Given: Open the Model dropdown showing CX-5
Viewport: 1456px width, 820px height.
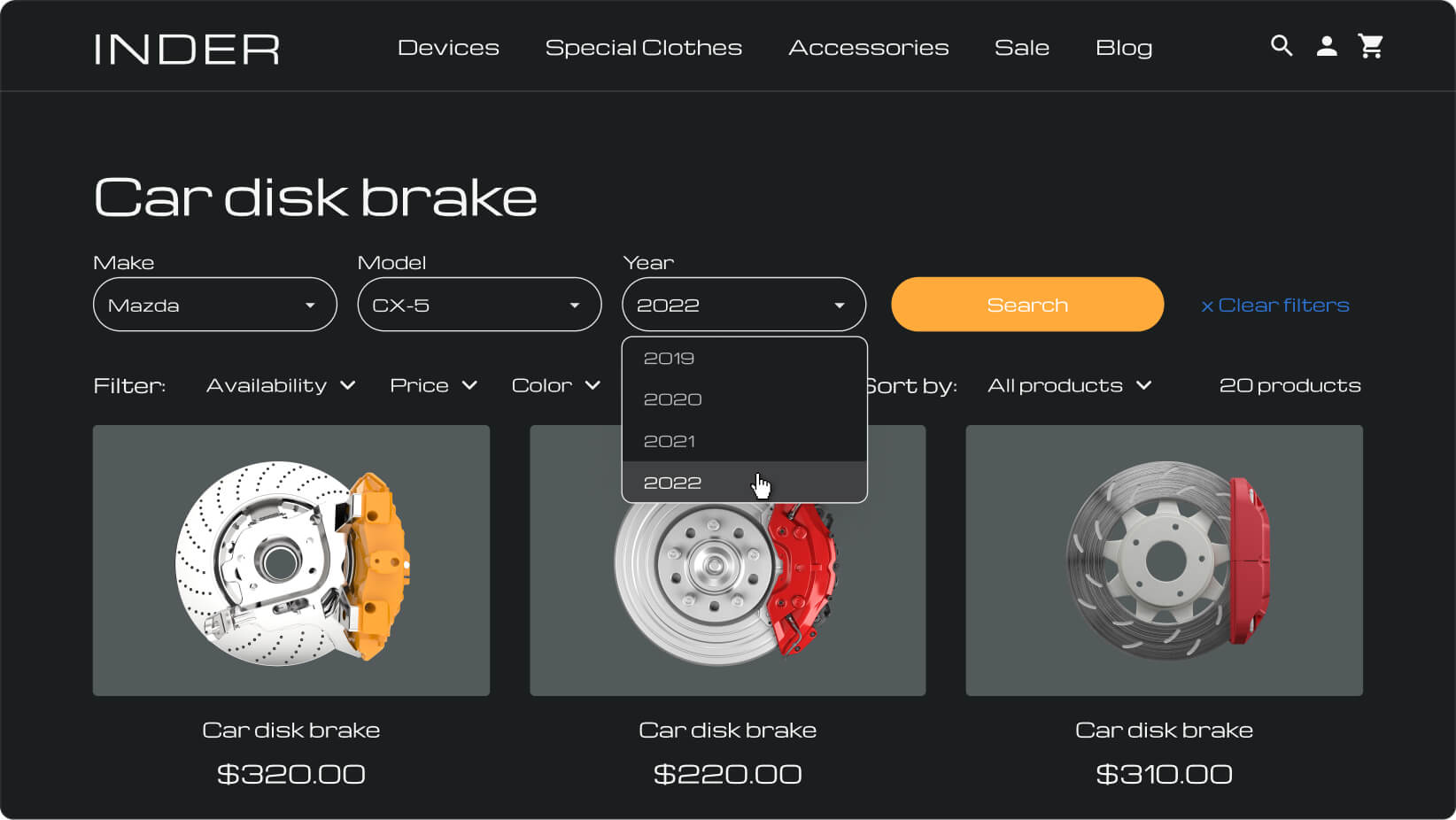Looking at the screenshot, I should pos(479,305).
